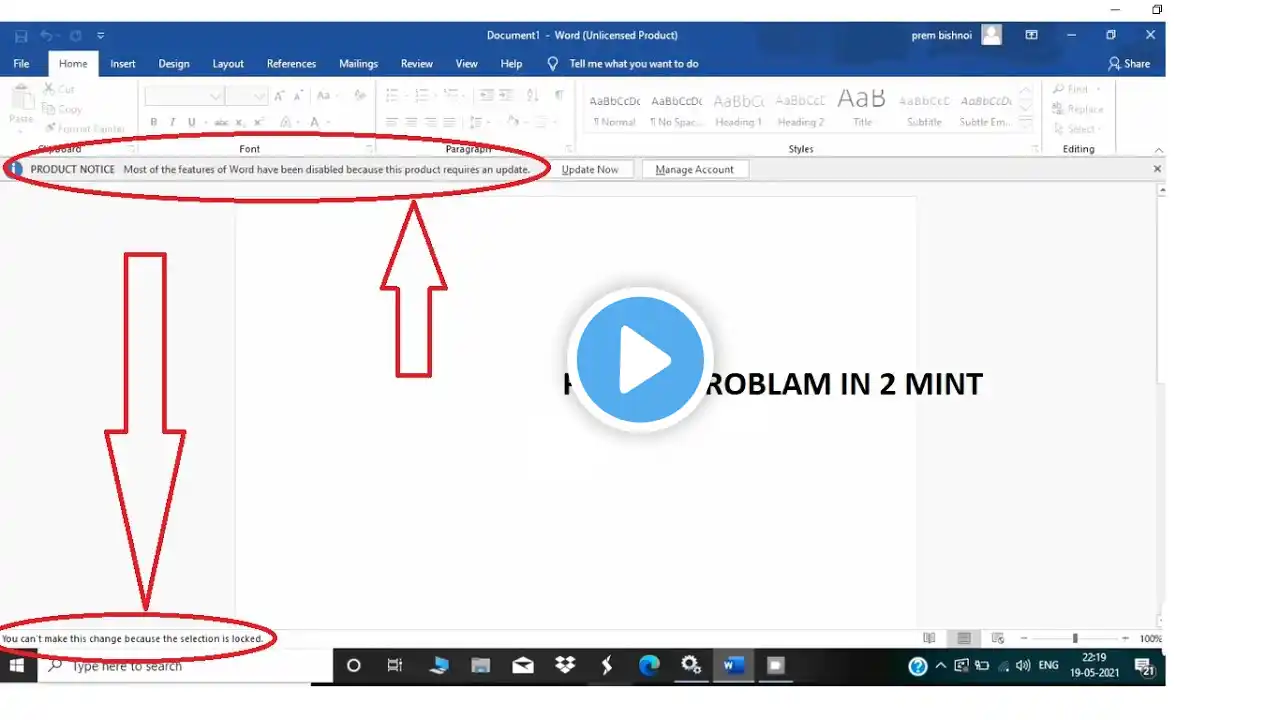Click the Increase Font Size icon
Image resolution: width=1280 pixels, height=720 pixels.
[279, 96]
